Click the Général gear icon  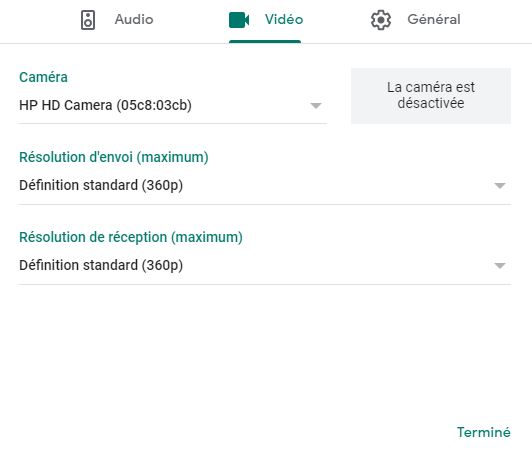[x=381, y=20]
